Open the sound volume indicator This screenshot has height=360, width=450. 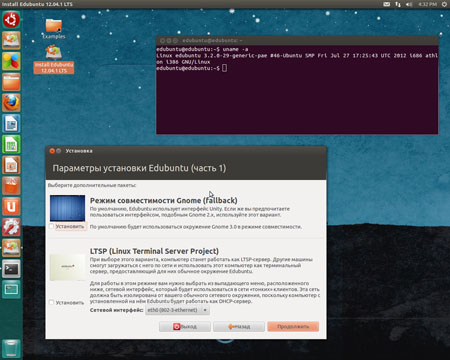click(409, 4)
